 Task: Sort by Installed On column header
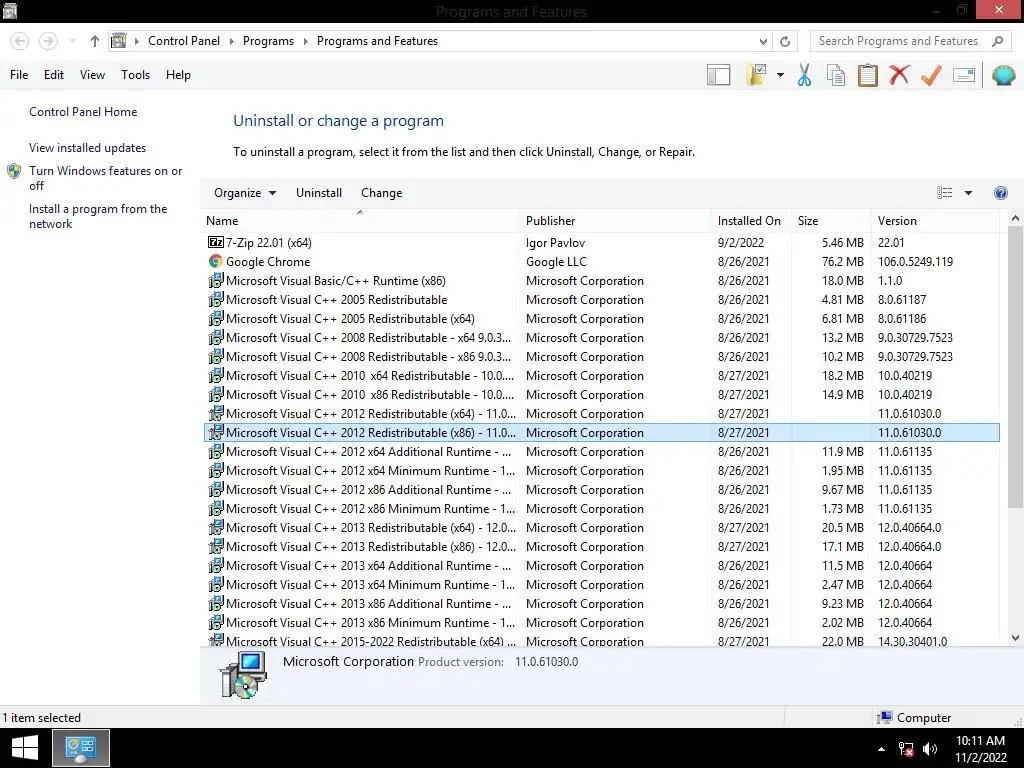[x=751, y=221]
